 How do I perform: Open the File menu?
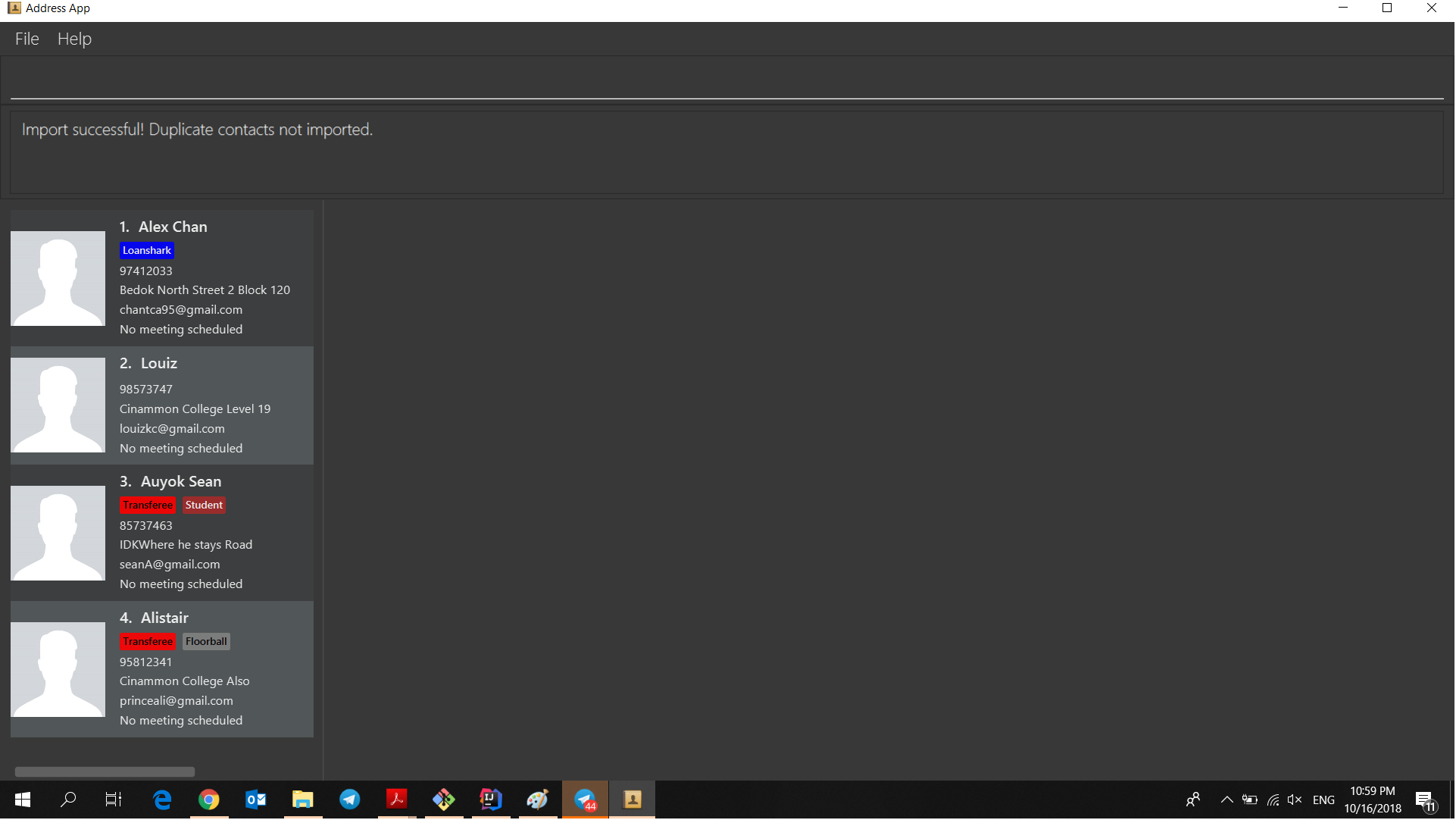tap(27, 39)
